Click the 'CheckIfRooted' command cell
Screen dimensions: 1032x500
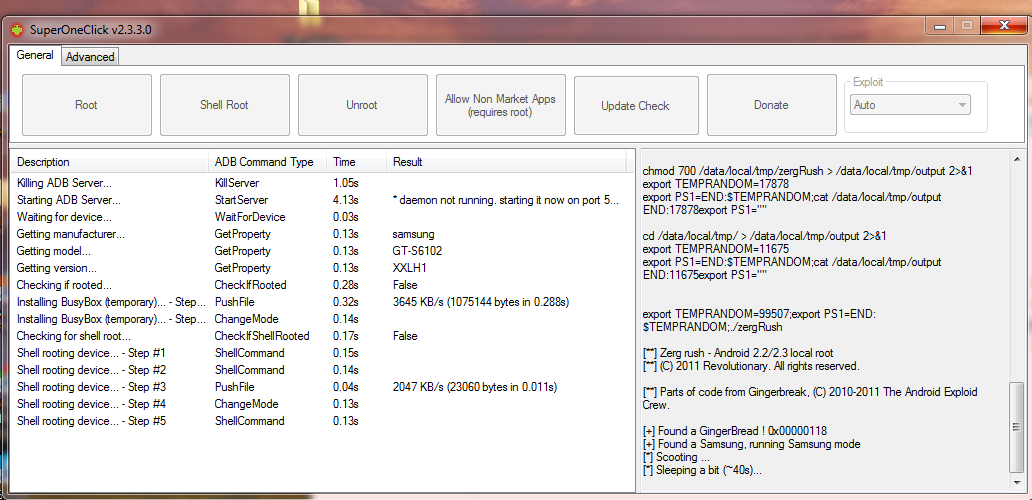tap(250, 285)
